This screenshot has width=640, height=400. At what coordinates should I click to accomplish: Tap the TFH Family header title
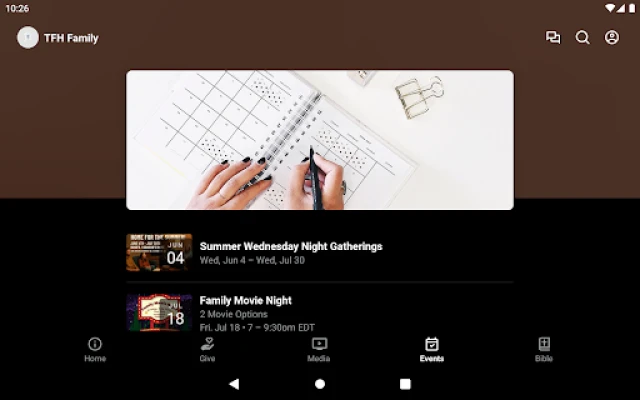click(x=71, y=38)
